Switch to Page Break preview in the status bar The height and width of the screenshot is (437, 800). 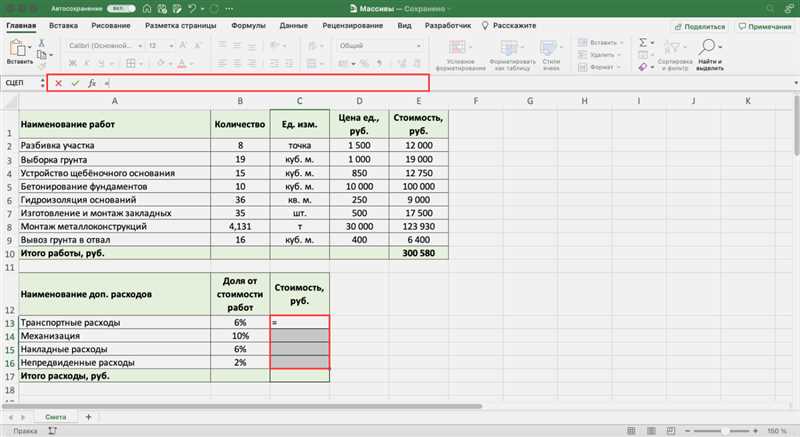tap(671, 431)
